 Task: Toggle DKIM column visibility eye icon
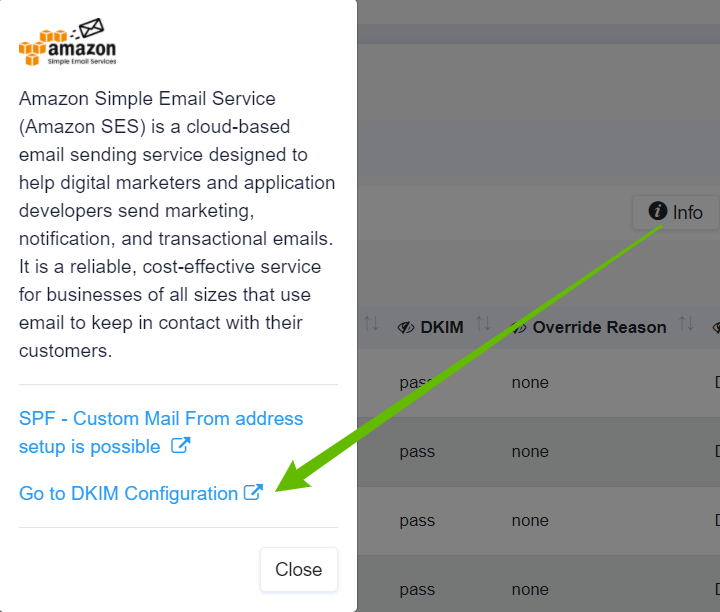(x=406, y=327)
